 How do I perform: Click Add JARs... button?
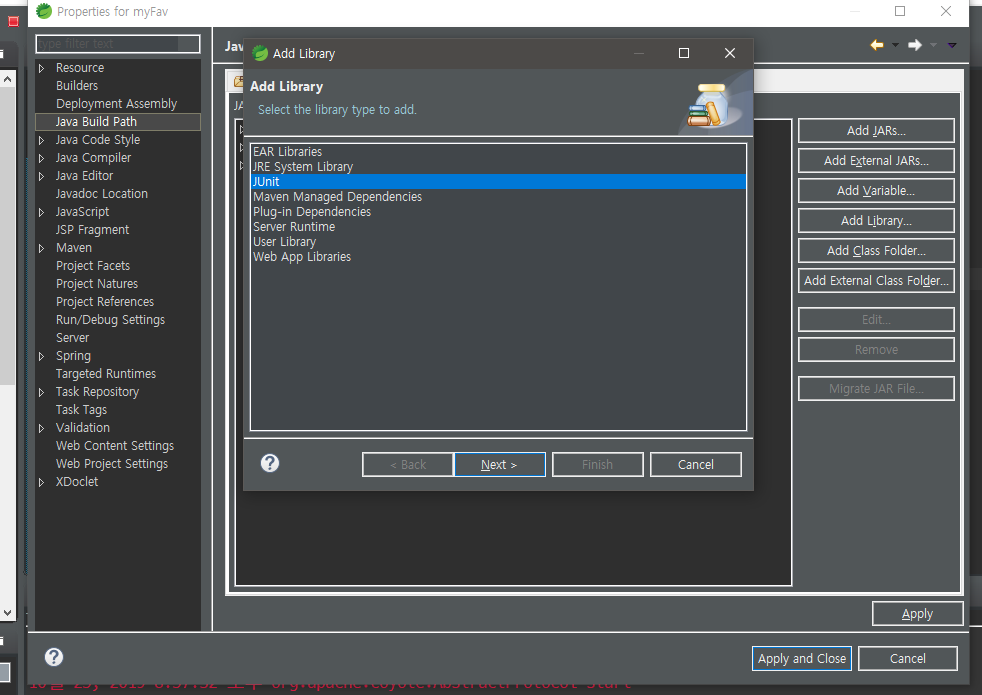tap(876, 130)
